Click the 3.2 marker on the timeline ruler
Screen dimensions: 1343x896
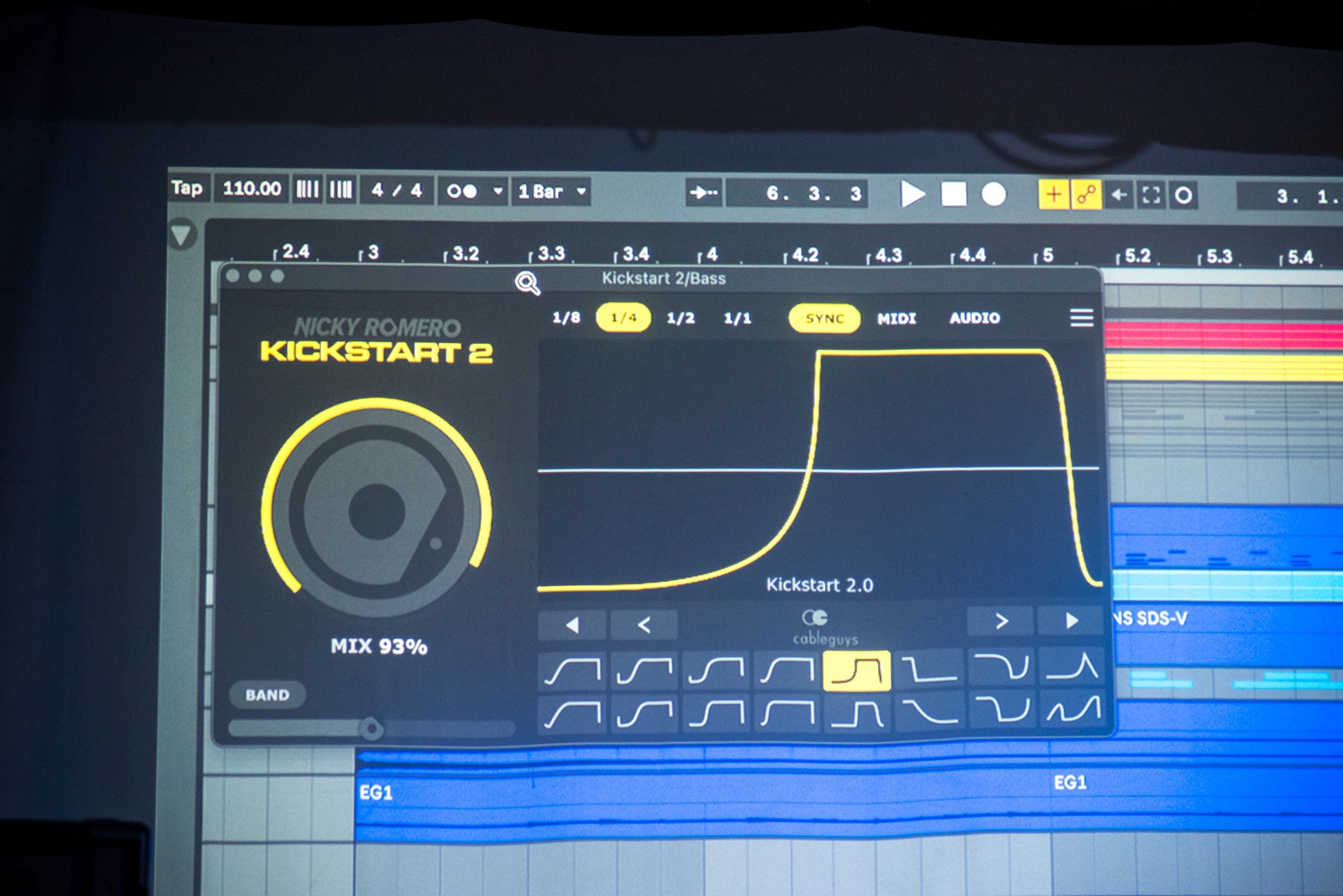click(x=464, y=253)
